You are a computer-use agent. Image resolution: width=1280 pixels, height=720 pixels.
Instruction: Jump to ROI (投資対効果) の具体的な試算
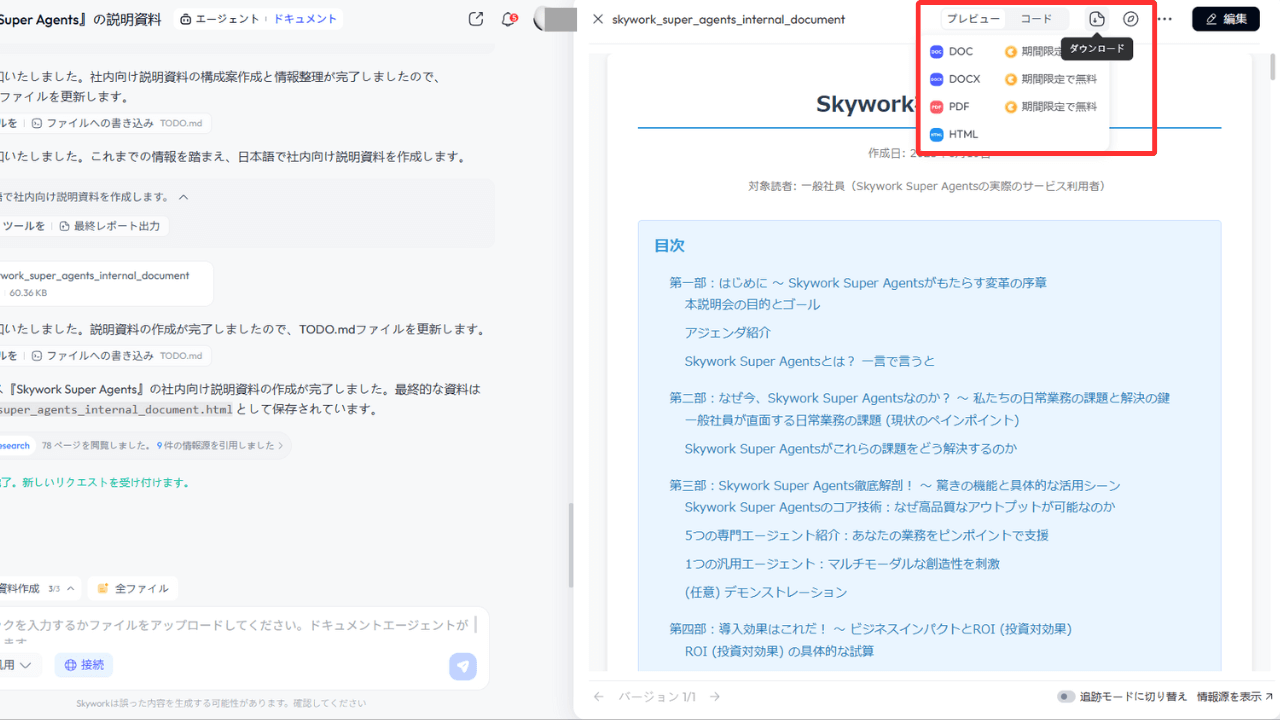pyautogui.click(x=779, y=651)
